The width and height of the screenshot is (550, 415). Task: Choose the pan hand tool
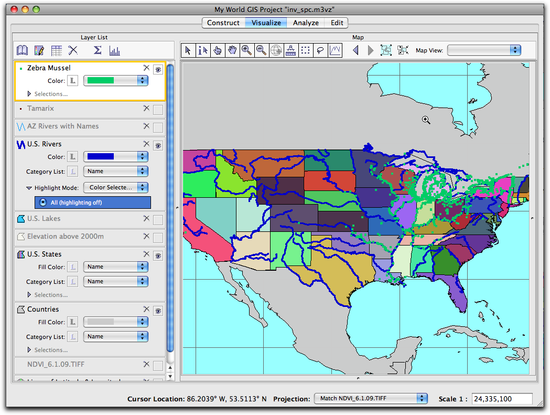(x=232, y=51)
